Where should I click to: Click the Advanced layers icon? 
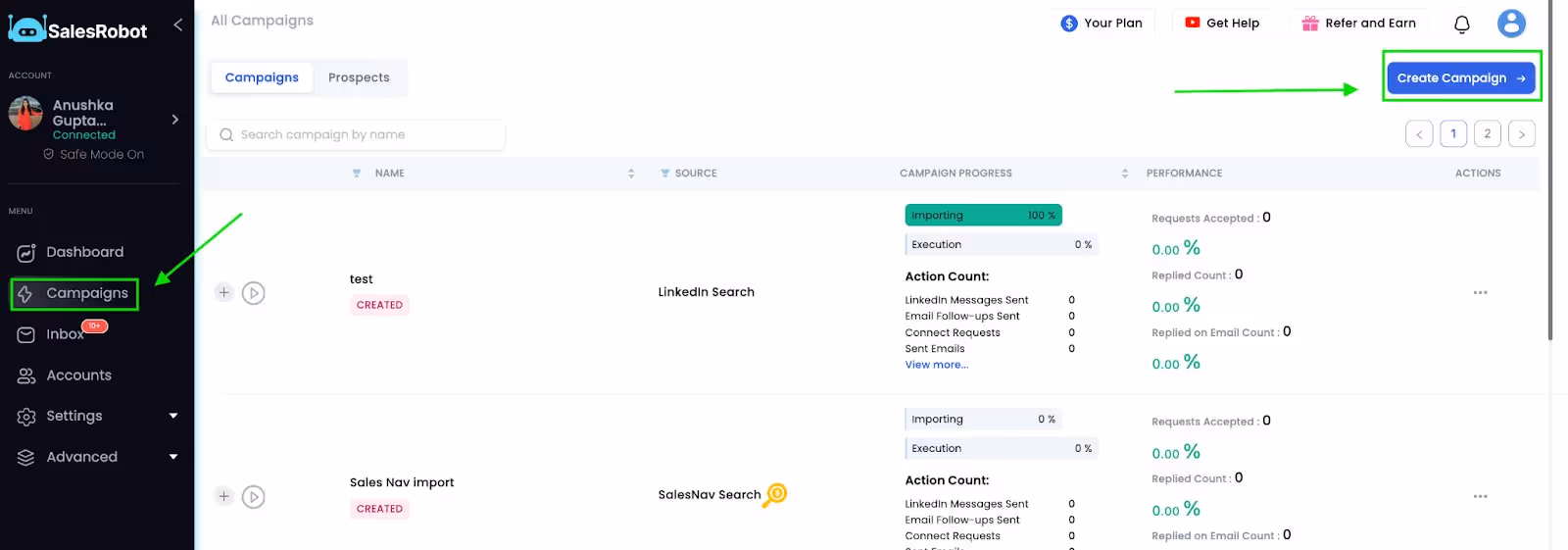point(26,458)
